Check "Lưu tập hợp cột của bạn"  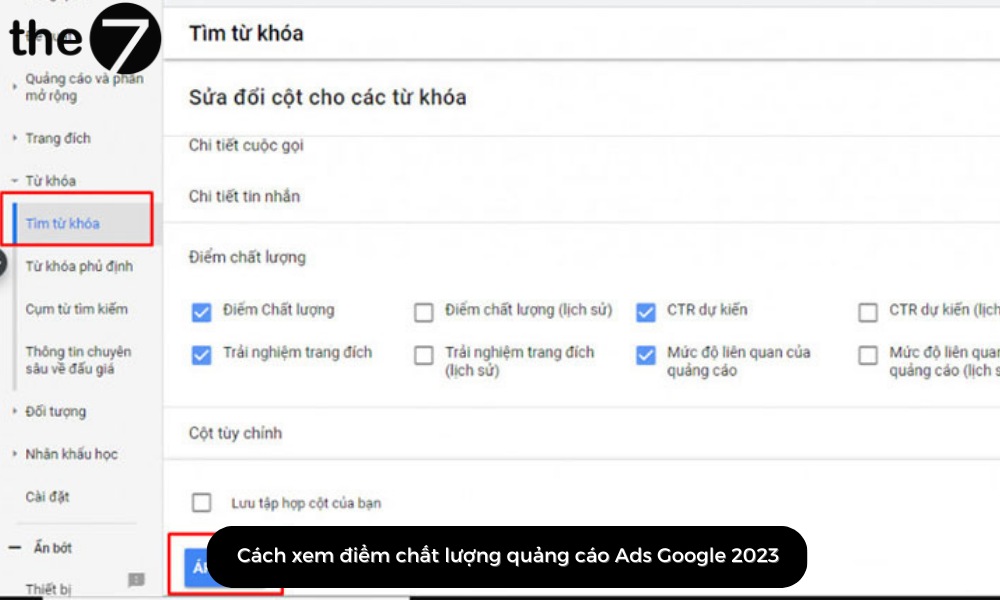tap(201, 503)
